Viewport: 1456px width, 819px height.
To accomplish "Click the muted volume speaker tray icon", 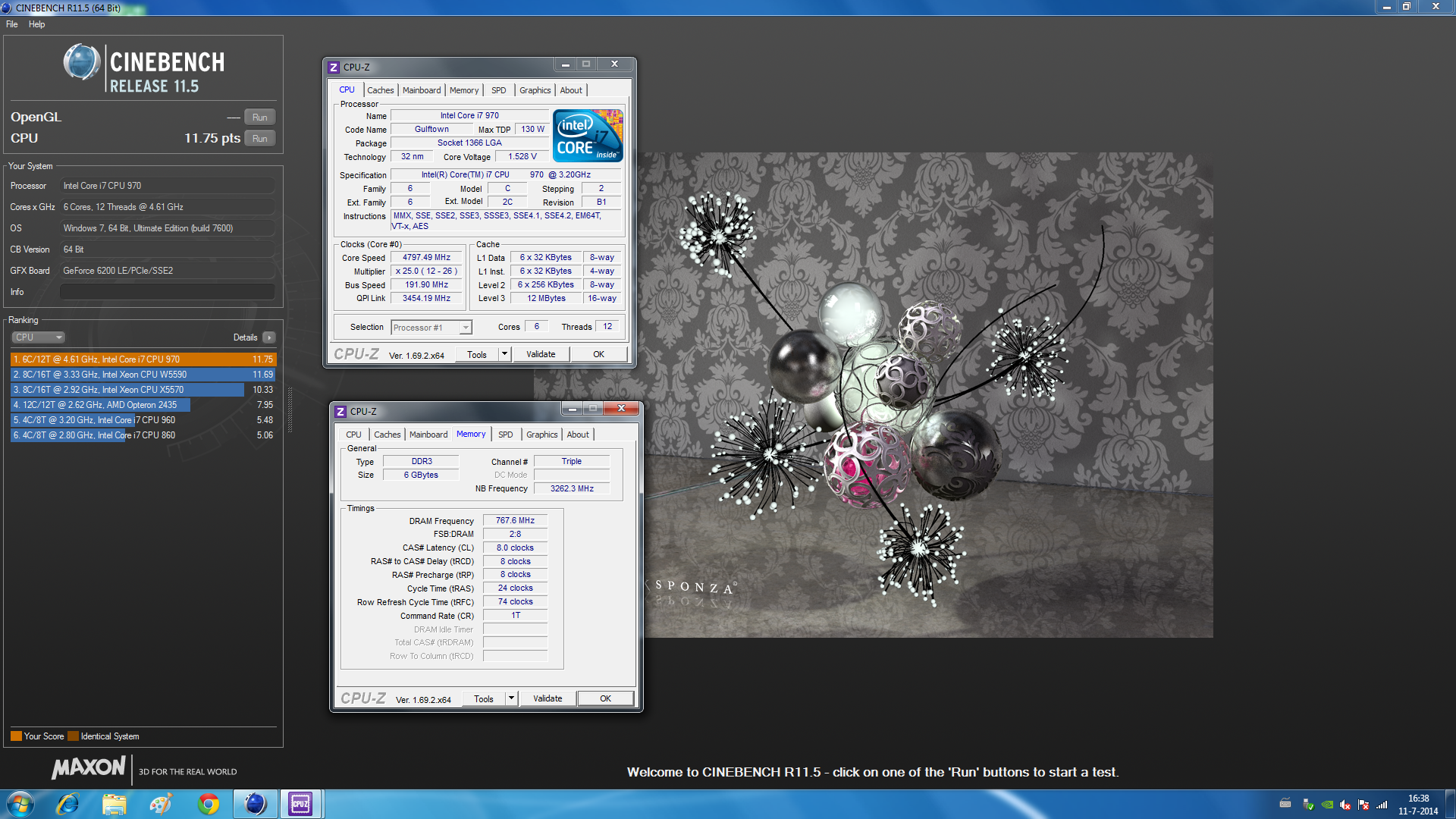I will pos(1345,805).
